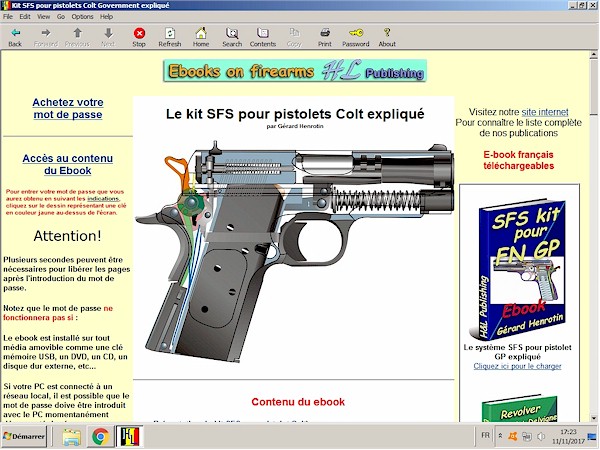Click 'Le kit SFS pour pistolets Colt expliqué' title
The image size is (600, 450).
coord(295,114)
